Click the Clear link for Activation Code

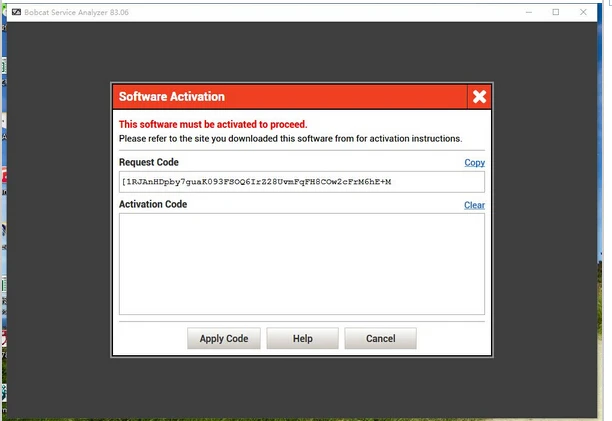(474, 205)
